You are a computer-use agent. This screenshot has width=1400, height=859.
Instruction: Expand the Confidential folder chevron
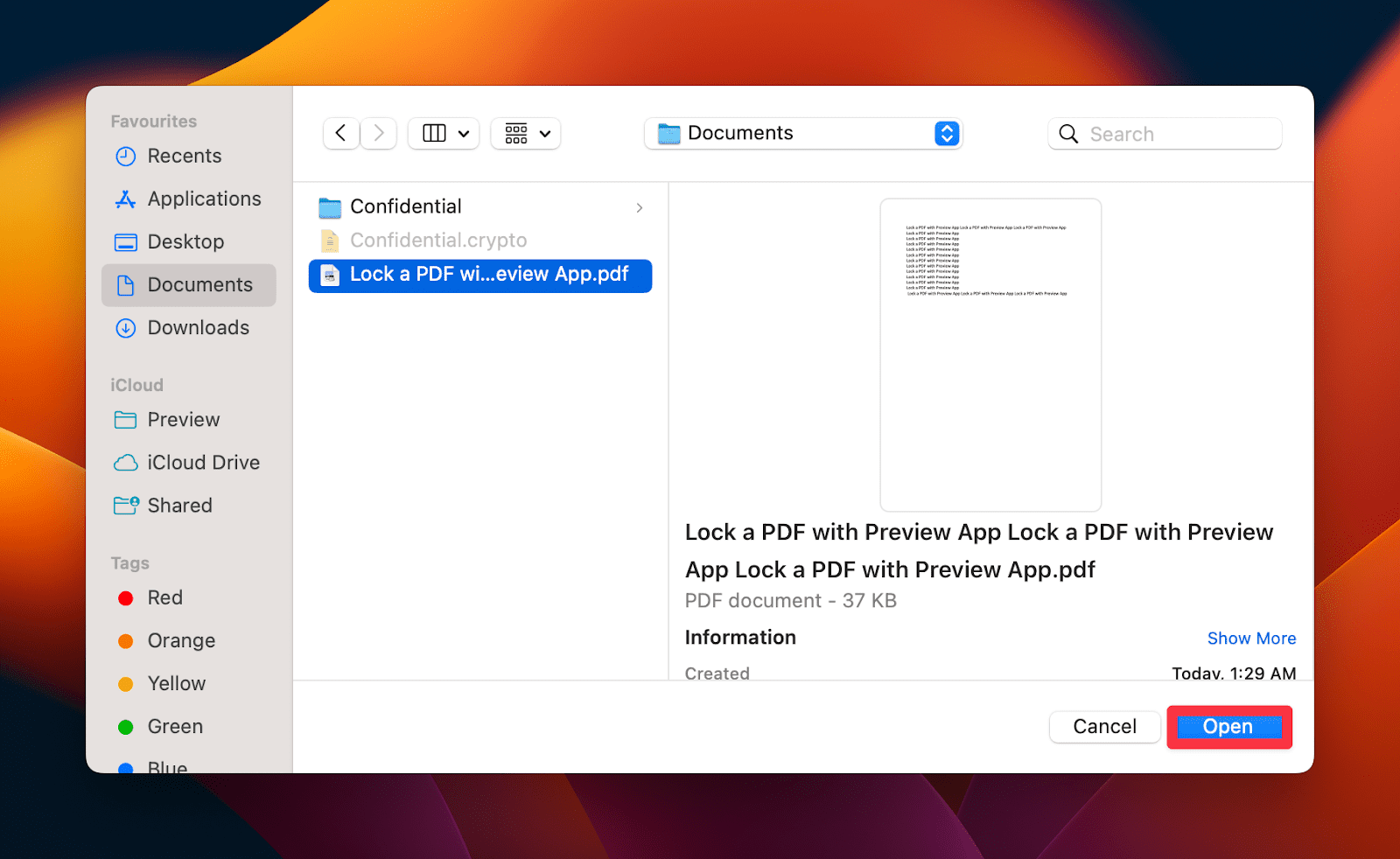(640, 207)
